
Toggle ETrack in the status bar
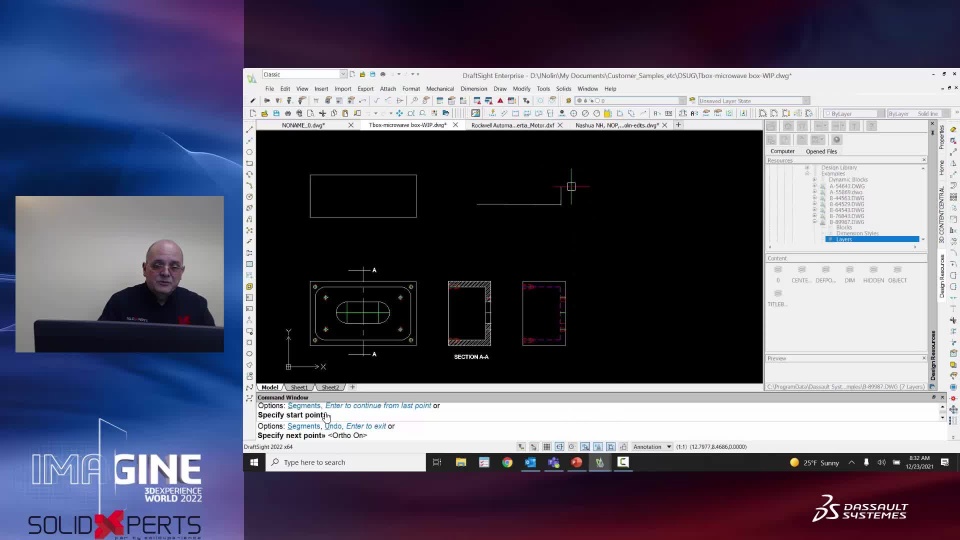598,447
